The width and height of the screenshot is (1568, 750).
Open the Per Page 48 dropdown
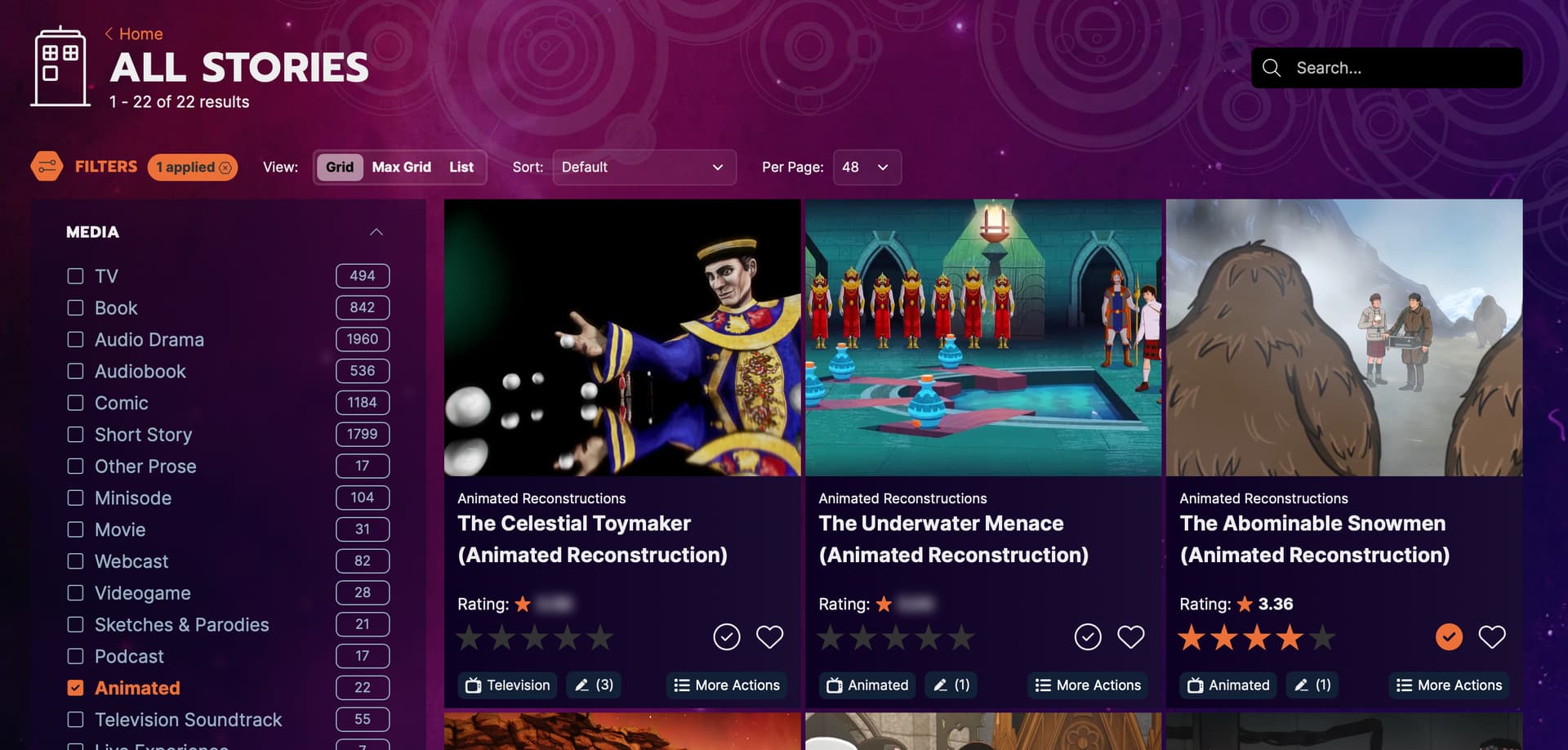(867, 167)
